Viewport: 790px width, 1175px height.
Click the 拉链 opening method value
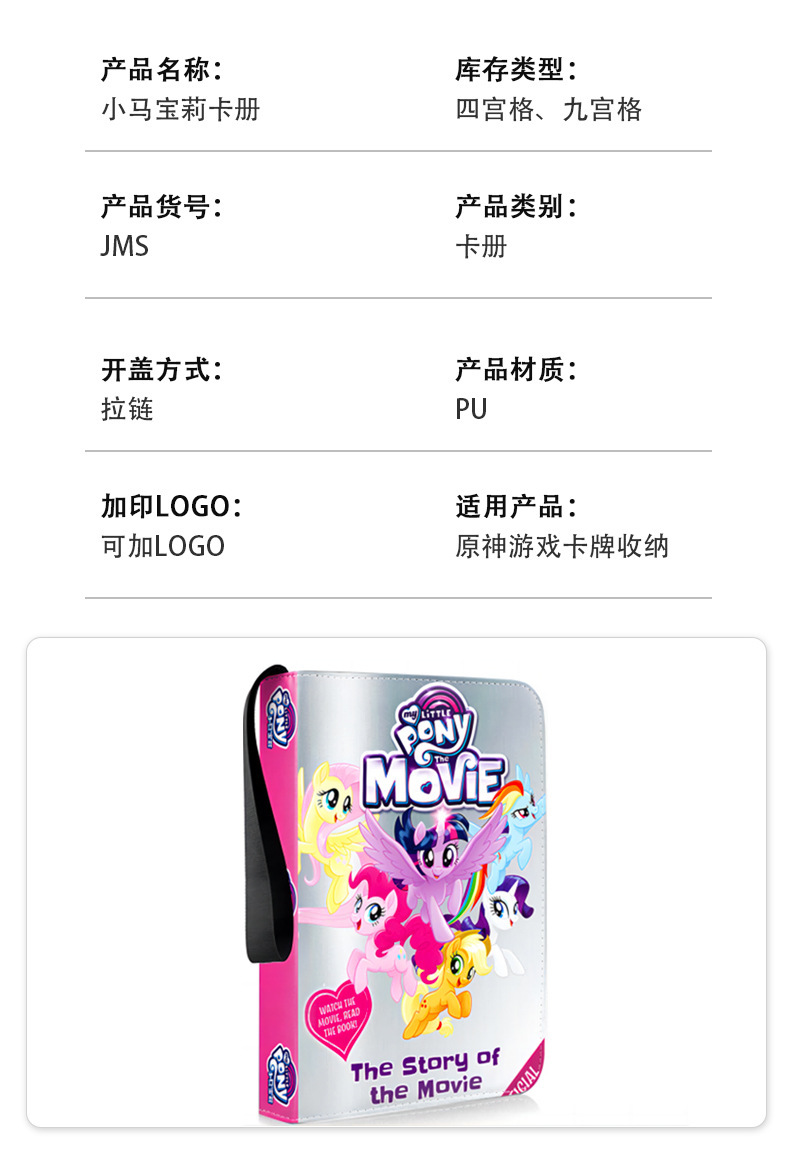[127, 409]
